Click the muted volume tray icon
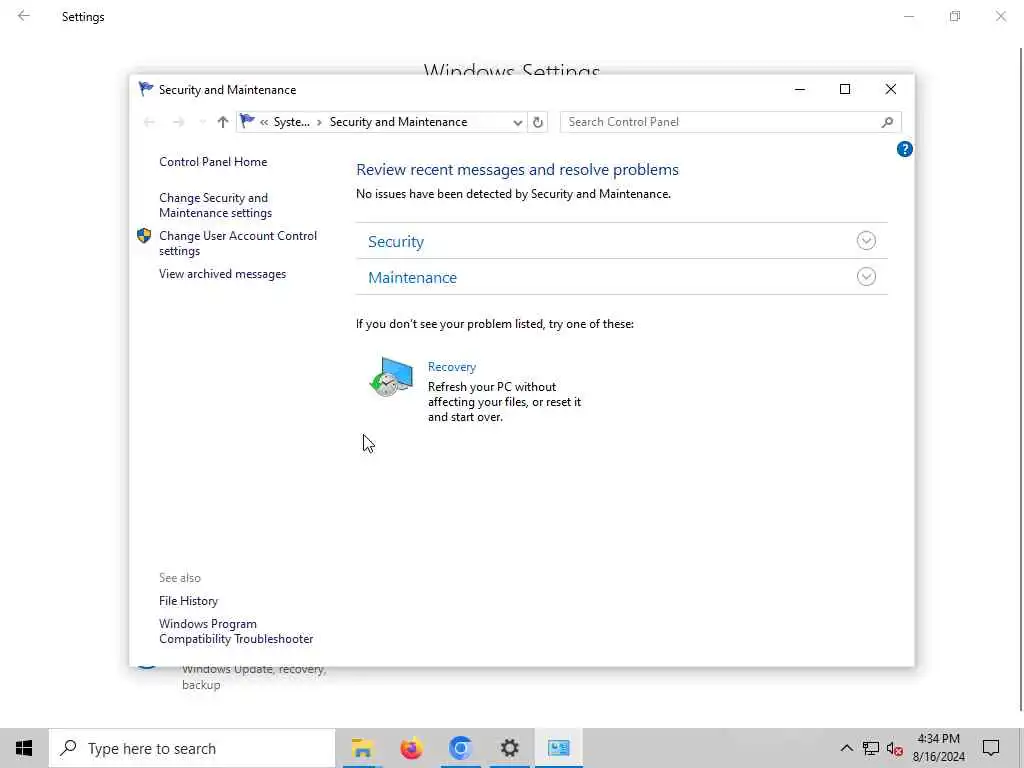This screenshot has height=768, width=1024. (x=895, y=749)
